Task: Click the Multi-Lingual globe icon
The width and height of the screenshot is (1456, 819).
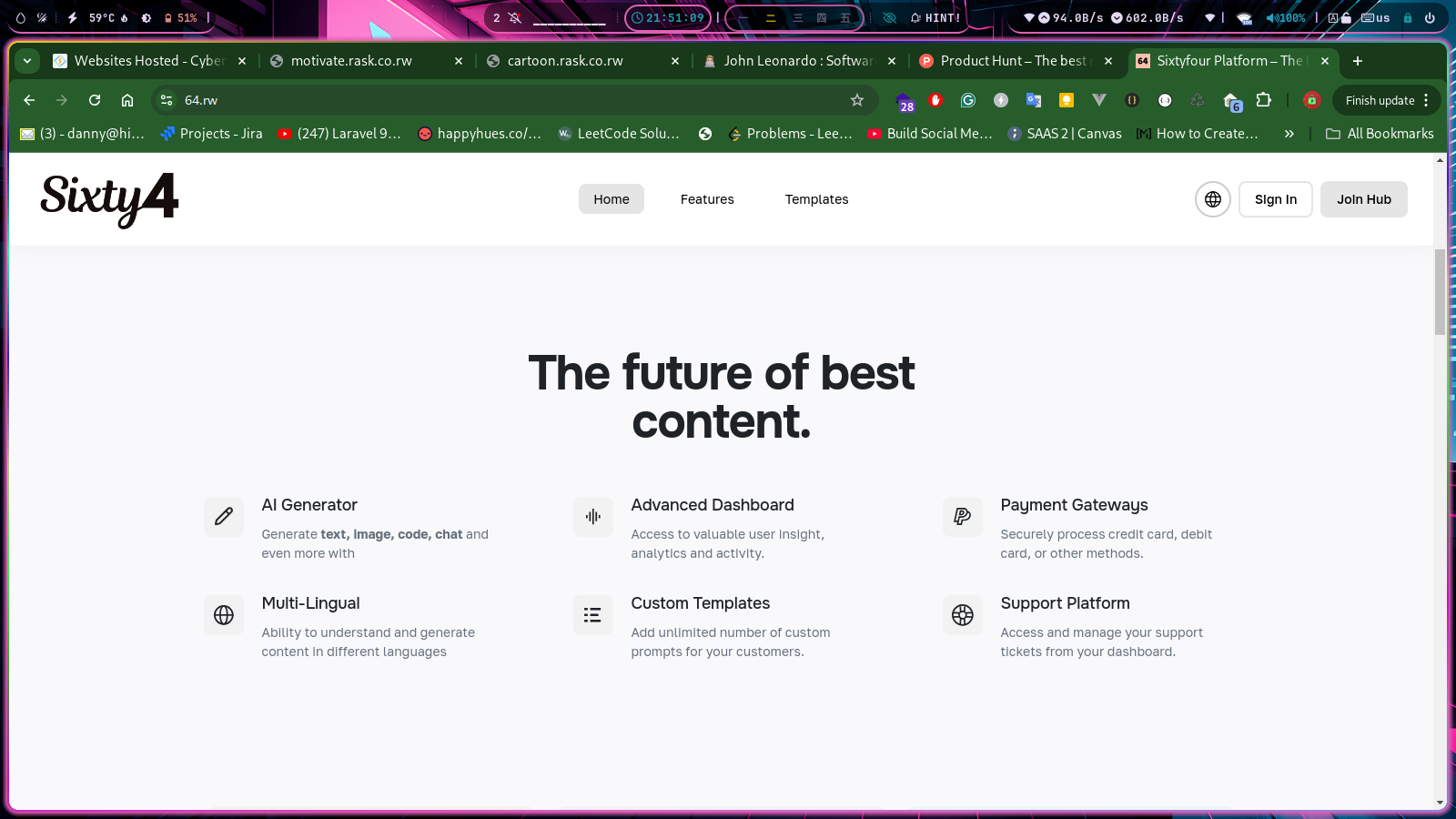Action: point(224,615)
